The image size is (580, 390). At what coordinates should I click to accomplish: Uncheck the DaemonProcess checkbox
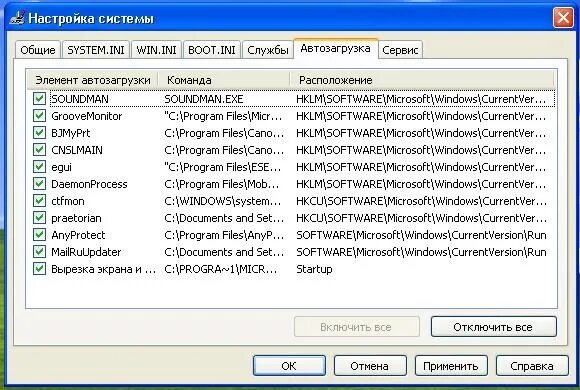click(x=39, y=184)
